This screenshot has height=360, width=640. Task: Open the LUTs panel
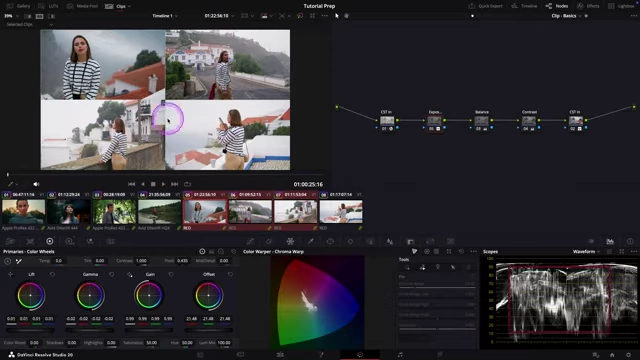coord(48,6)
